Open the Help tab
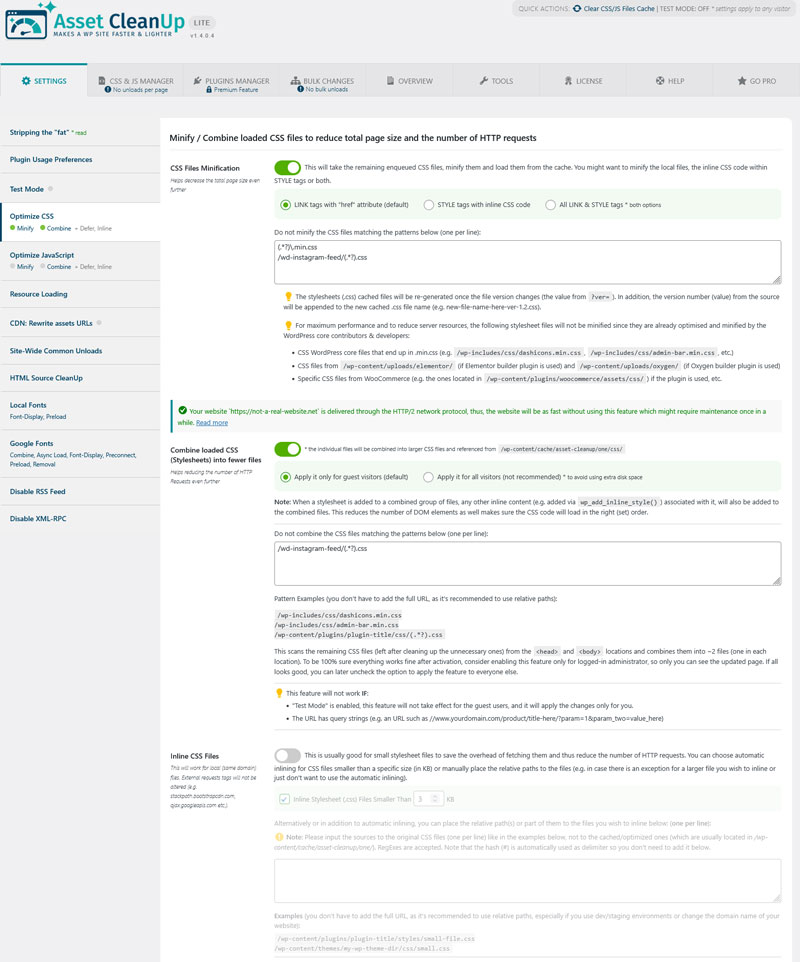Viewport: 800px width, 962px height. 670,80
